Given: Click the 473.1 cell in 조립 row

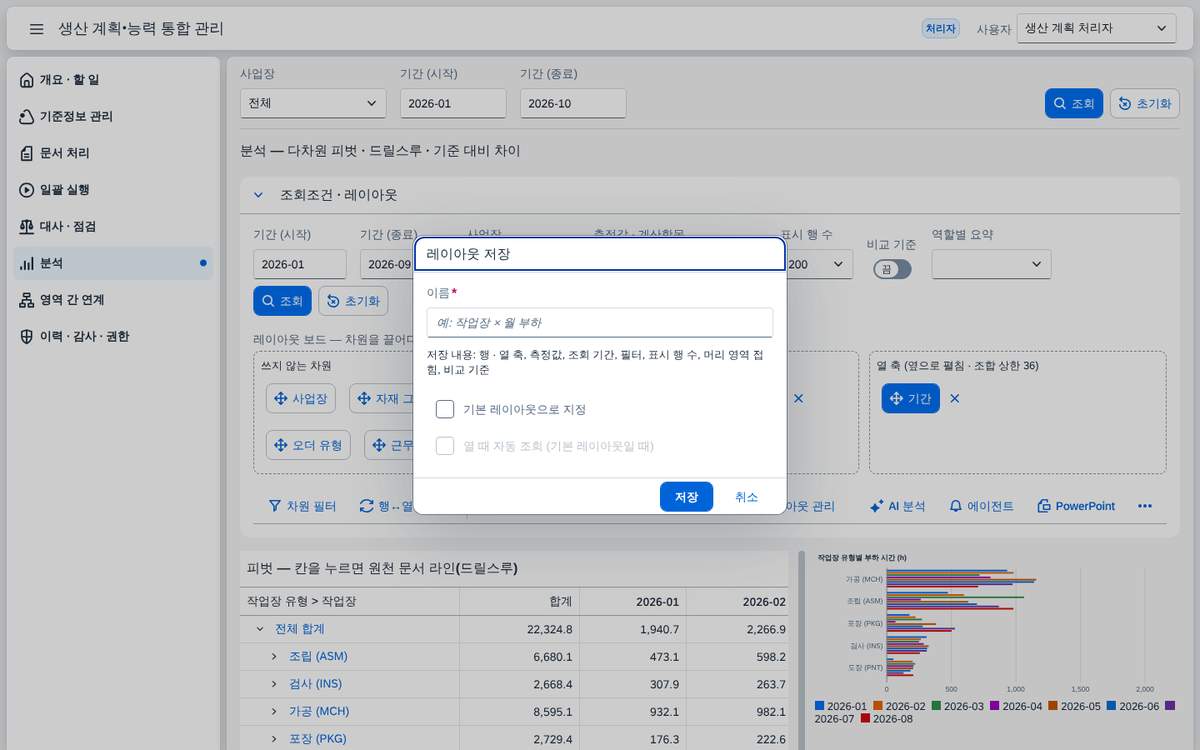Looking at the screenshot, I should click(633, 656).
